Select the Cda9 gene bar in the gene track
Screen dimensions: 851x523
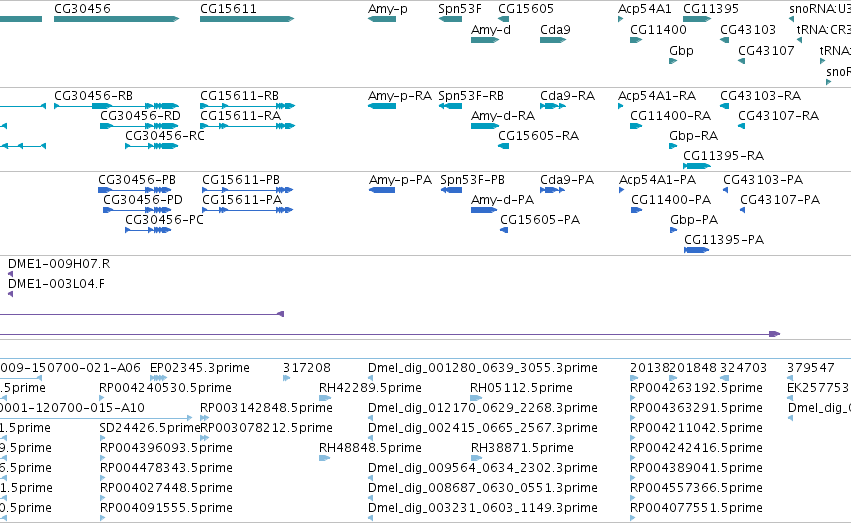553,40
